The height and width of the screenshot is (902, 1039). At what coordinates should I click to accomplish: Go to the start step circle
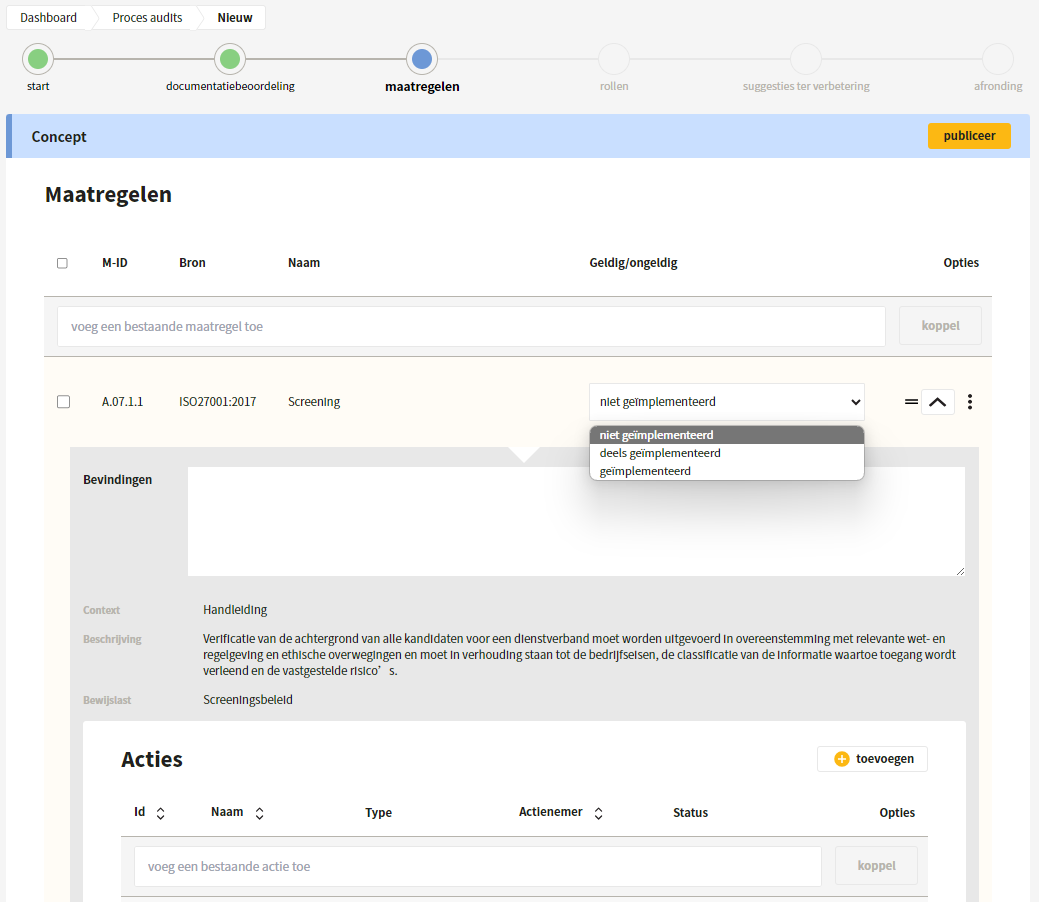(38, 59)
